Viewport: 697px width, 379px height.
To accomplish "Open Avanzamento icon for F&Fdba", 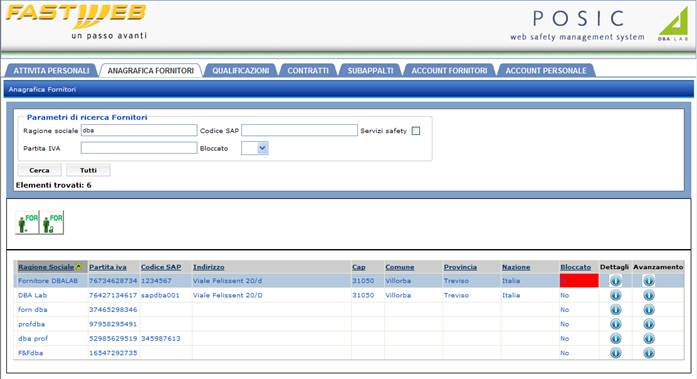I will coord(649,353).
